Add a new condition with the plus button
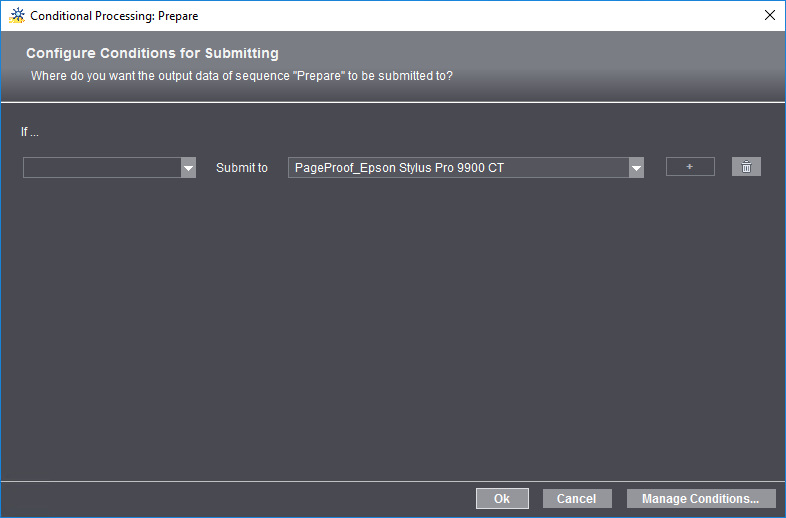Viewport: 786px width, 518px height. pos(690,167)
